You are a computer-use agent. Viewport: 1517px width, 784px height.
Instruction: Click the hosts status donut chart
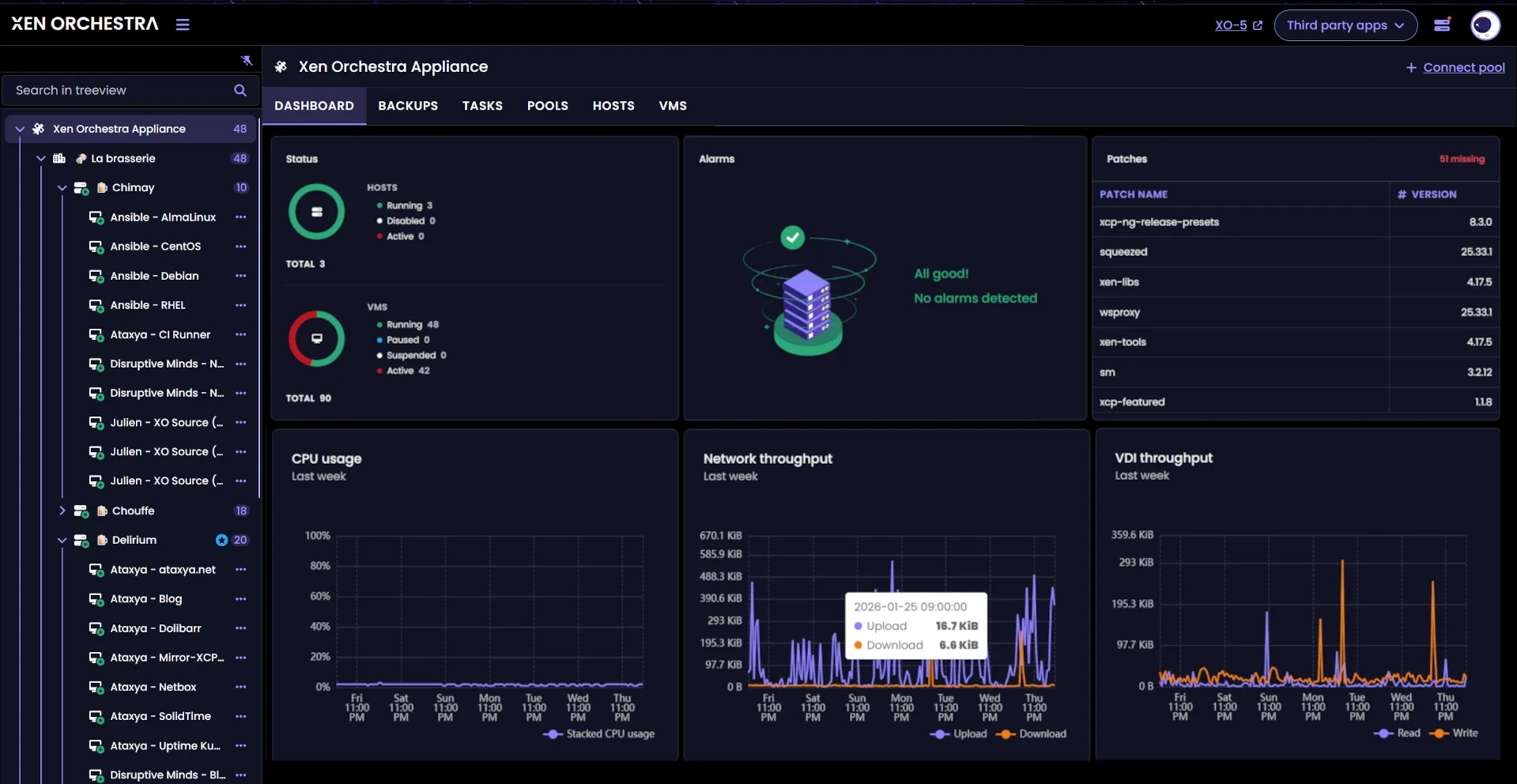[316, 212]
